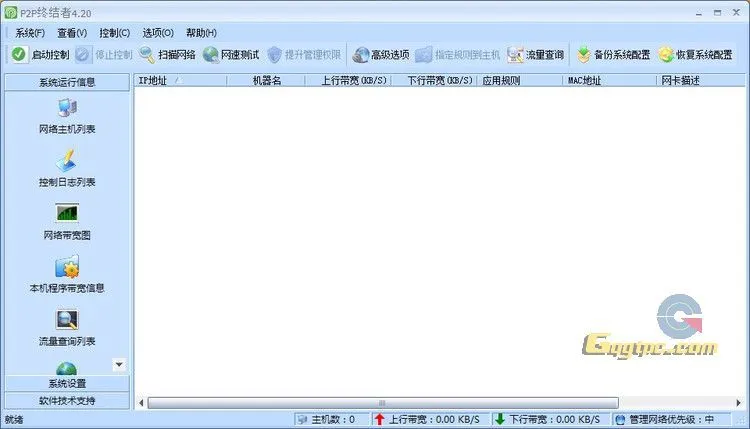Start a scan with the 扫描网络 magnifier icon
750x429 pixels.
(147, 55)
